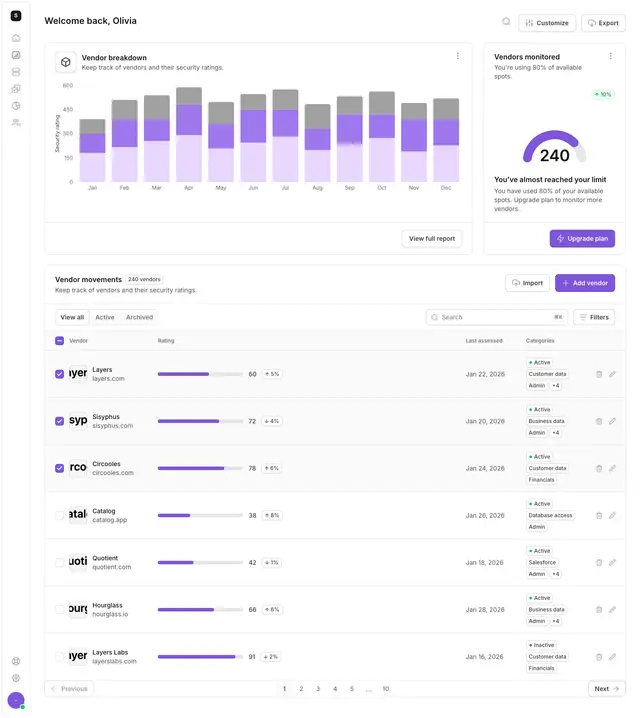
Task: Edit the Layers Labs vendor row
Action: click(x=613, y=657)
